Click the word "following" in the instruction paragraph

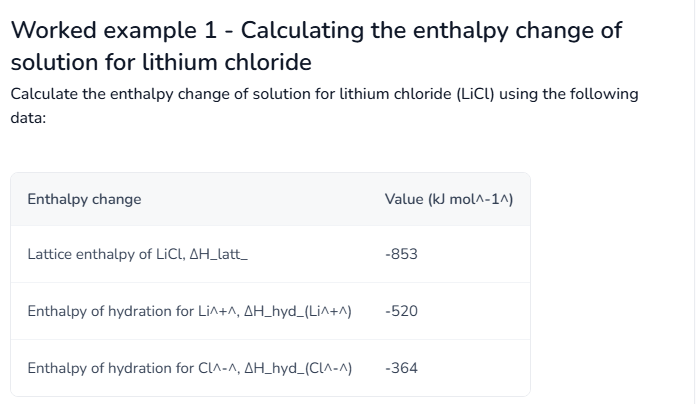click(x=602, y=94)
